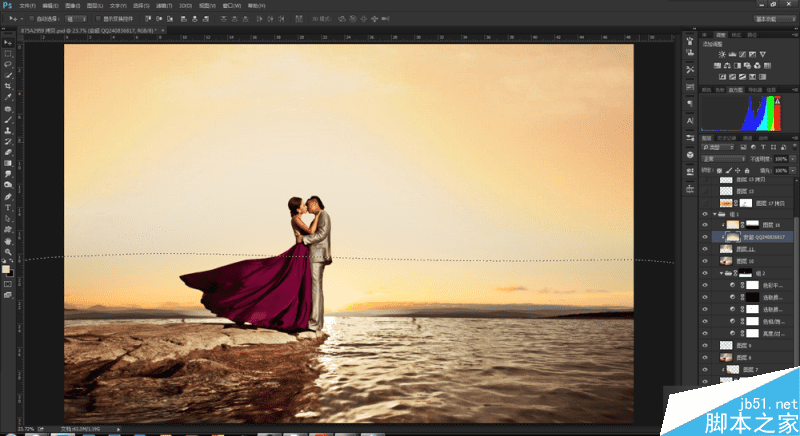Select the 图层 9 layer thumbnail
This screenshot has height=436, width=800.
(727, 345)
